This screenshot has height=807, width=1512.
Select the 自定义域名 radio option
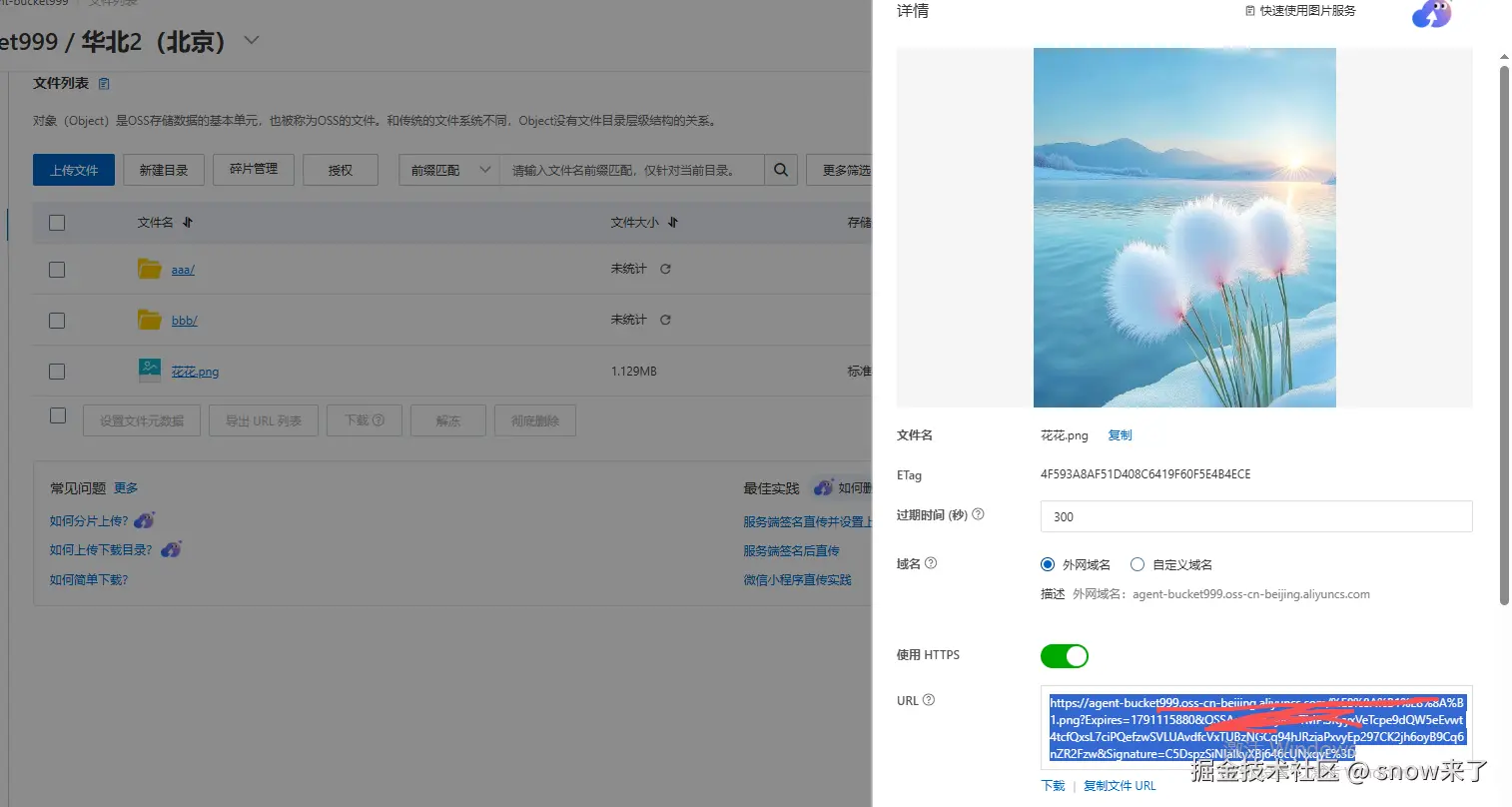point(1136,564)
